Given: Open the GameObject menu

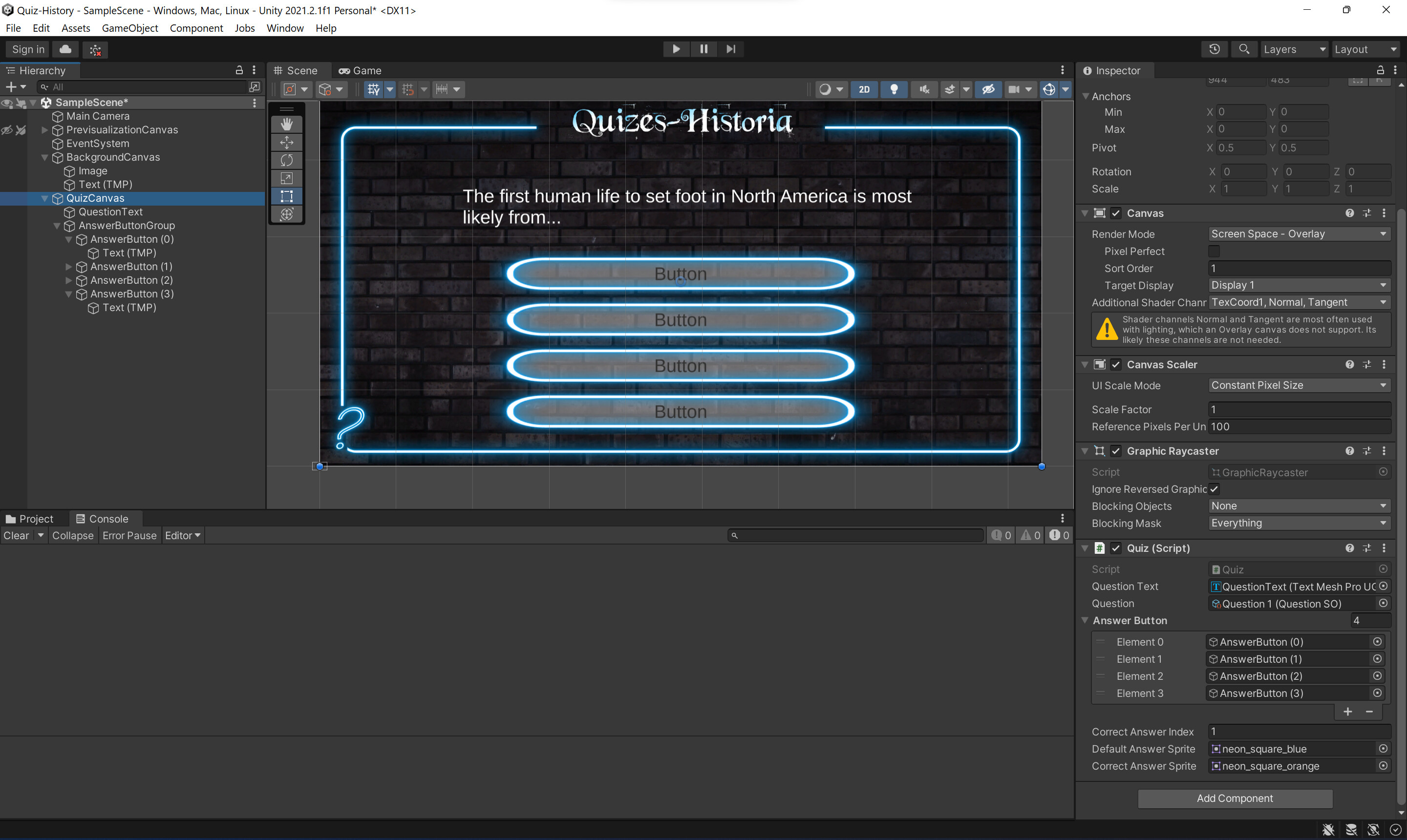Looking at the screenshot, I should point(129,28).
